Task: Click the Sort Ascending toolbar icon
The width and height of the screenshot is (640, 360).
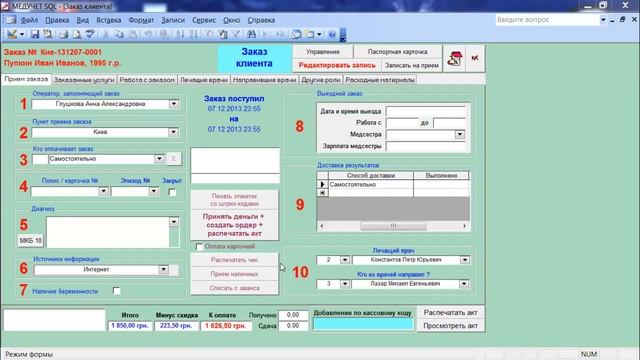Action: pos(180,34)
